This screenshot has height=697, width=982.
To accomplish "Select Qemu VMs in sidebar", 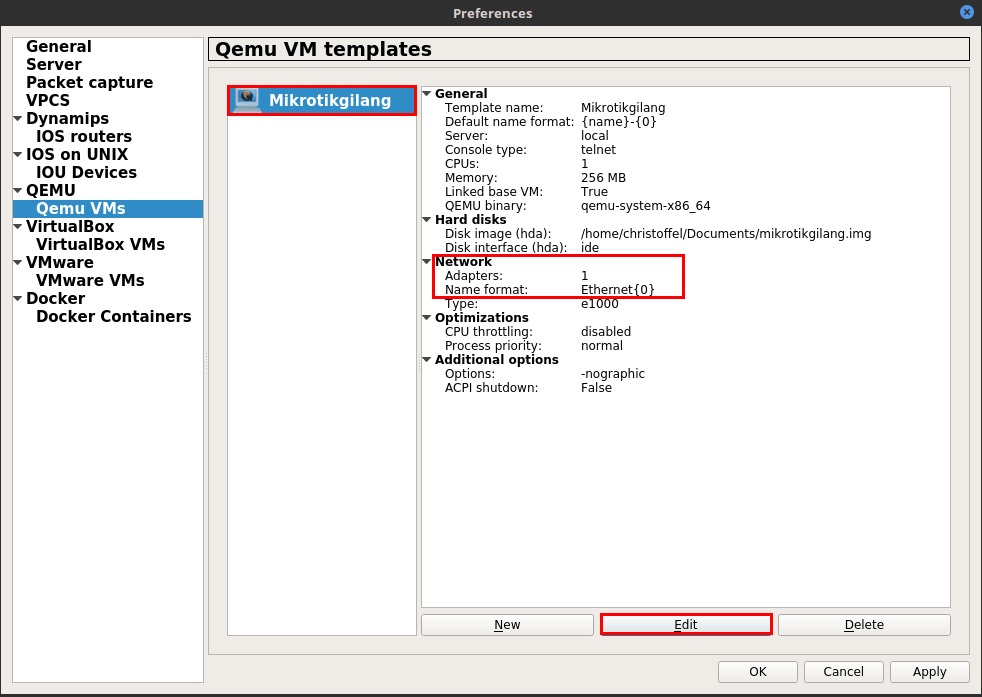I will coord(81,209).
